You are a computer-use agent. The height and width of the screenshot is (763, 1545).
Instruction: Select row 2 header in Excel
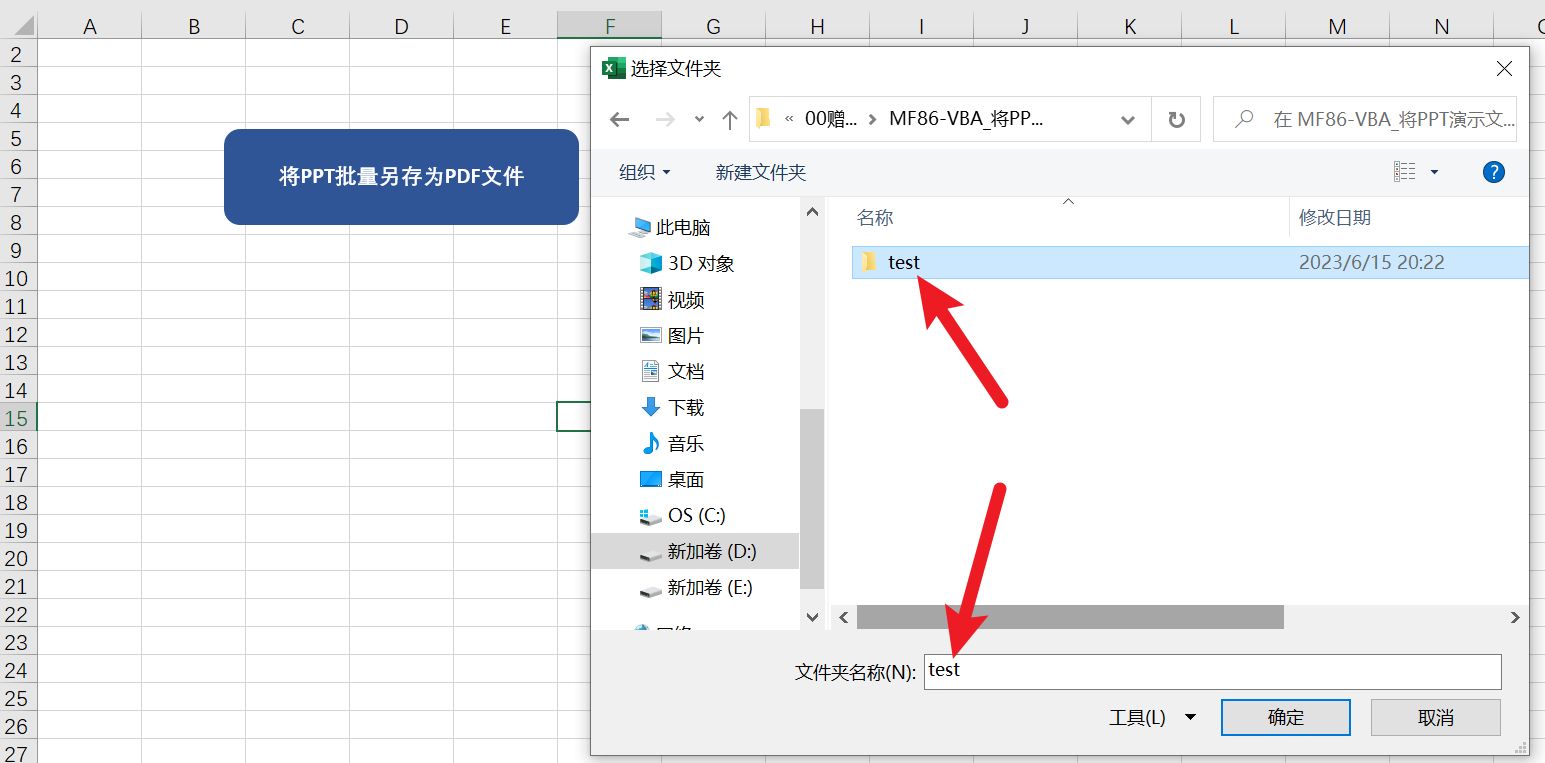coord(18,54)
